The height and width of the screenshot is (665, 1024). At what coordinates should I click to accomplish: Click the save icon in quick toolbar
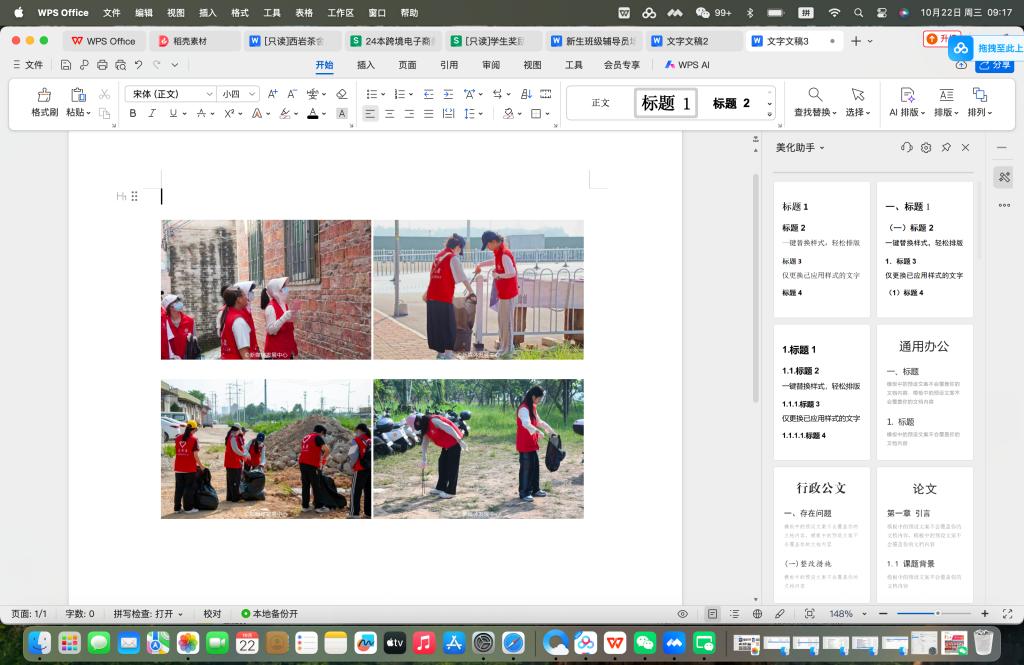pos(65,65)
